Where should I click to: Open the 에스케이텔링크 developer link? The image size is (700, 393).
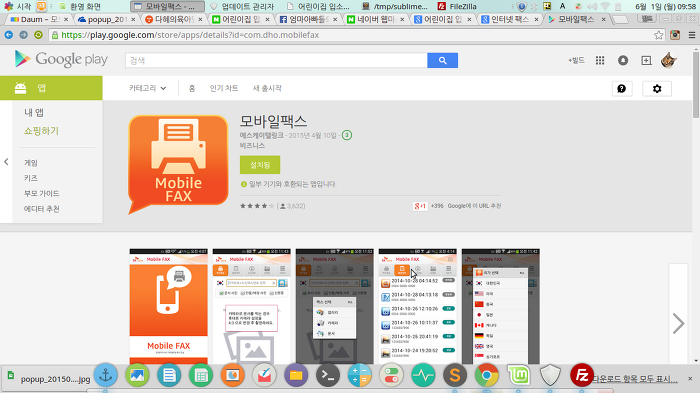point(262,135)
